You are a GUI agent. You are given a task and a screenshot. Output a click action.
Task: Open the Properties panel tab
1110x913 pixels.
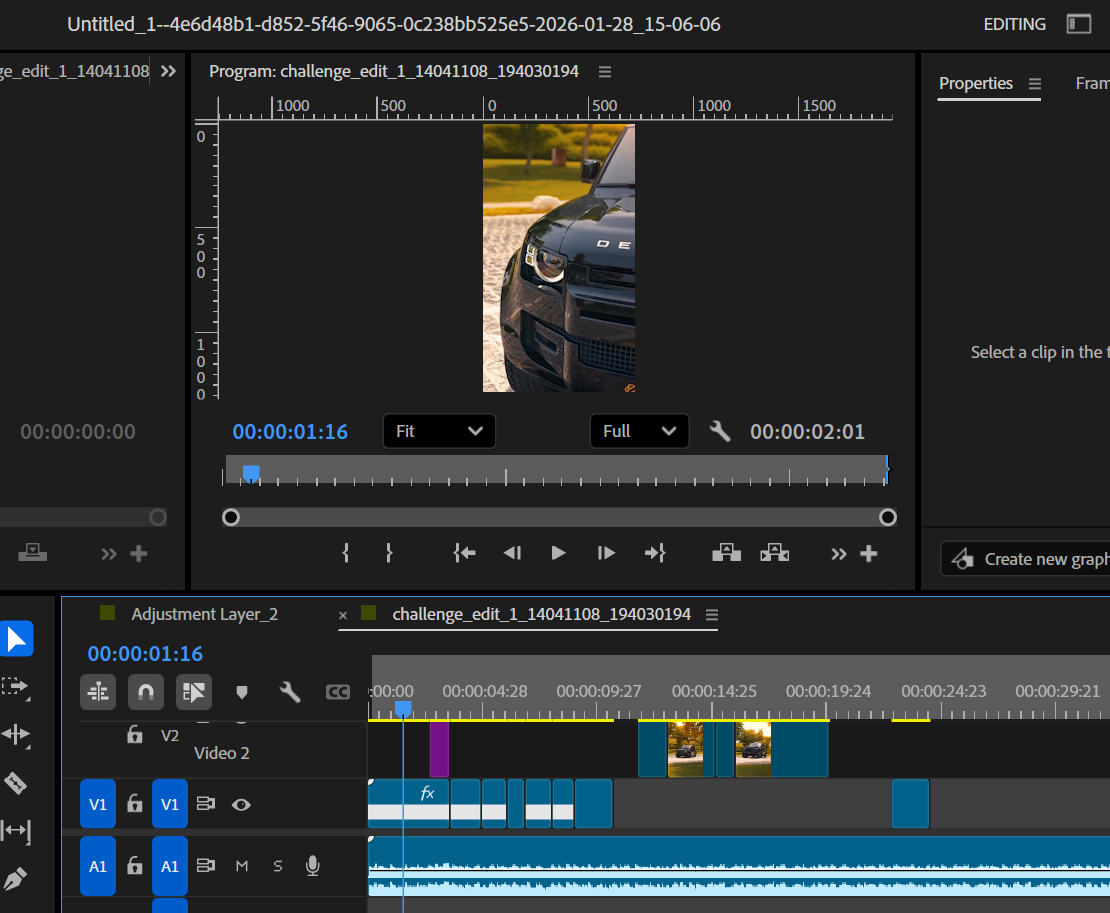coord(975,83)
